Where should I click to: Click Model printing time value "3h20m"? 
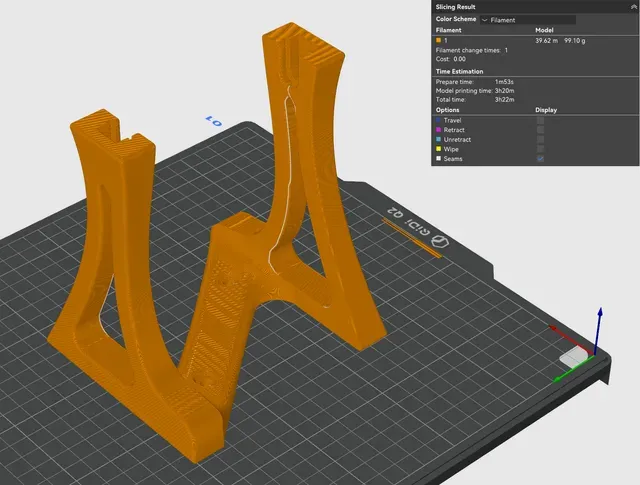click(x=504, y=91)
